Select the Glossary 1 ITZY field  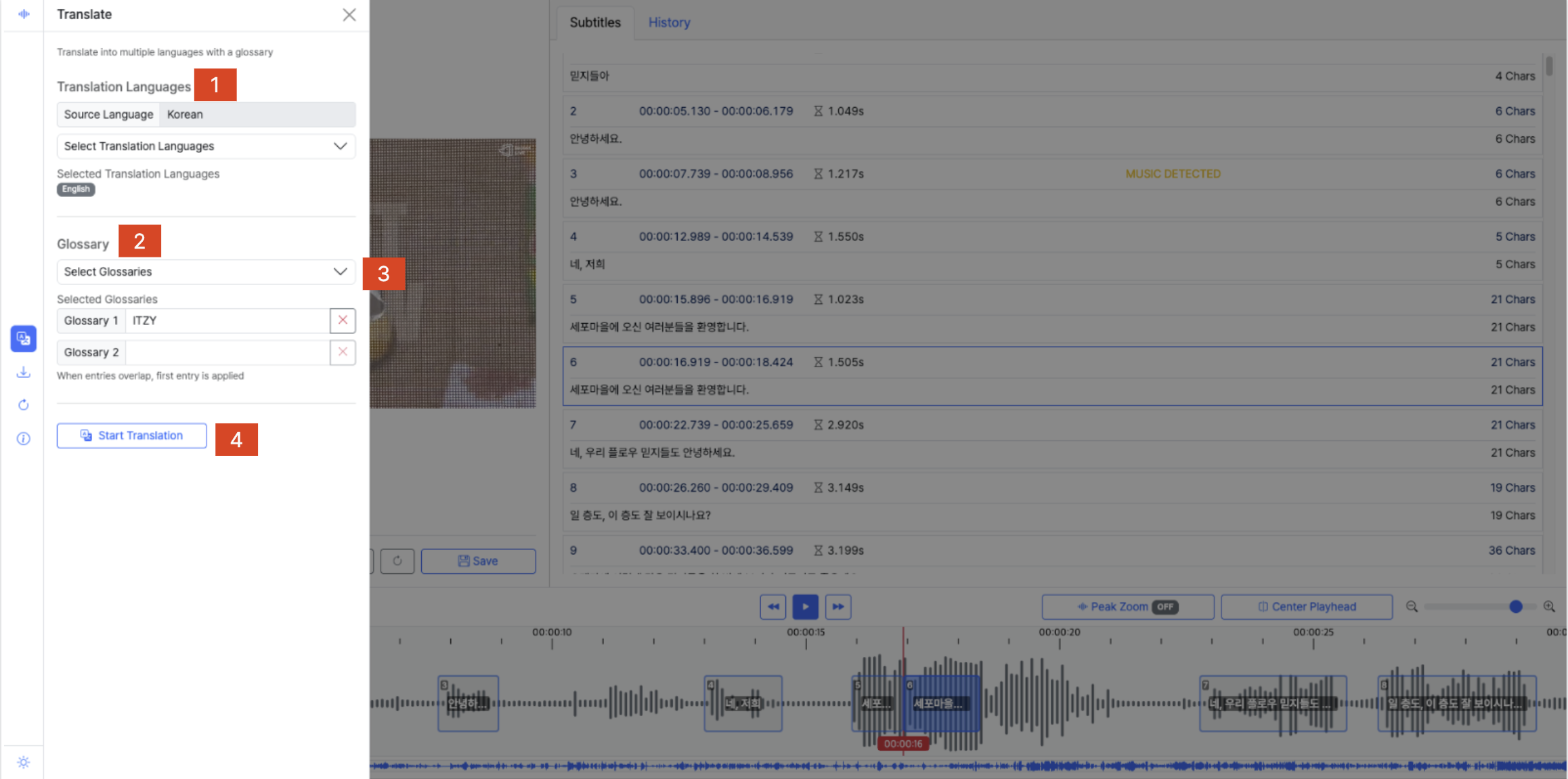(227, 320)
